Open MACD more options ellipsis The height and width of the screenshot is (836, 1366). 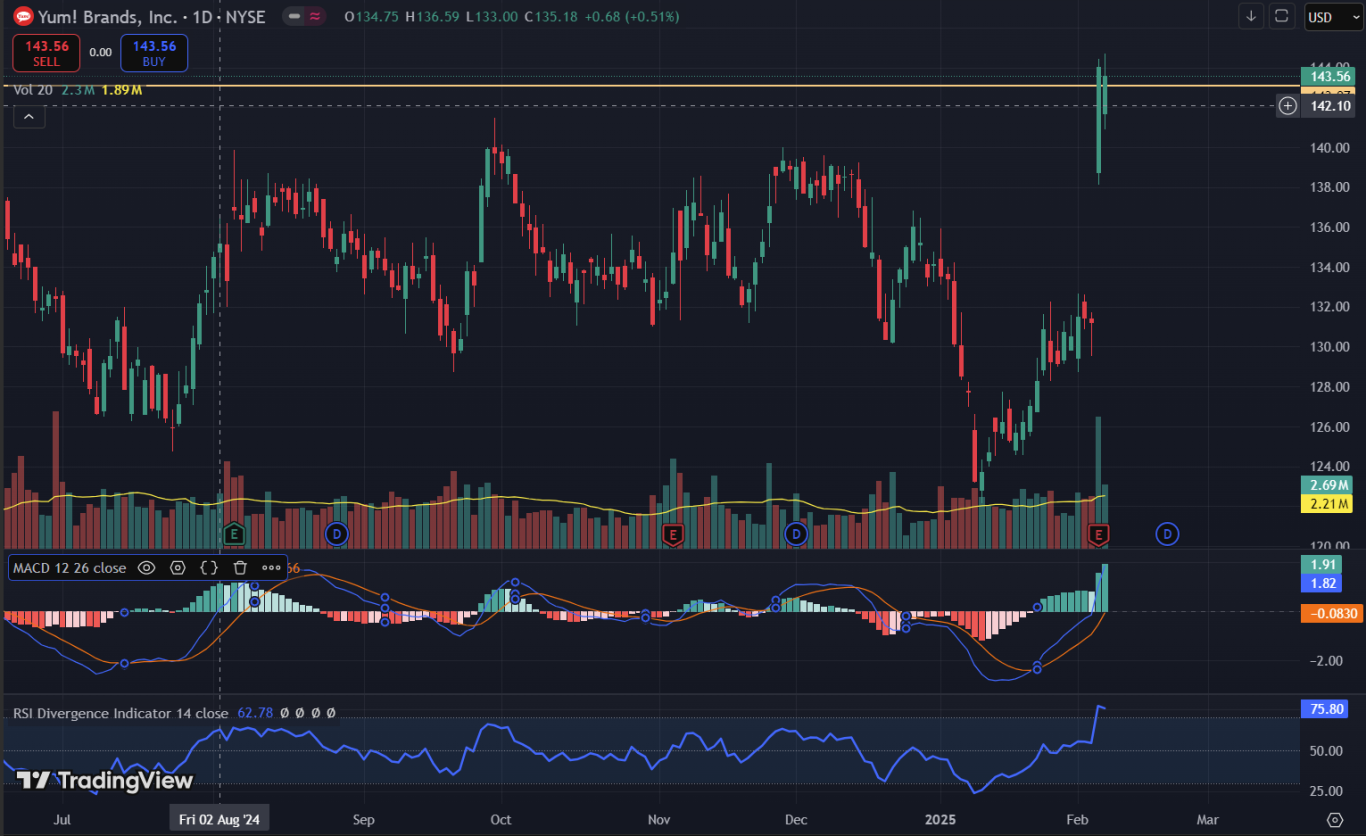pyautogui.click(x=271, y=568)
